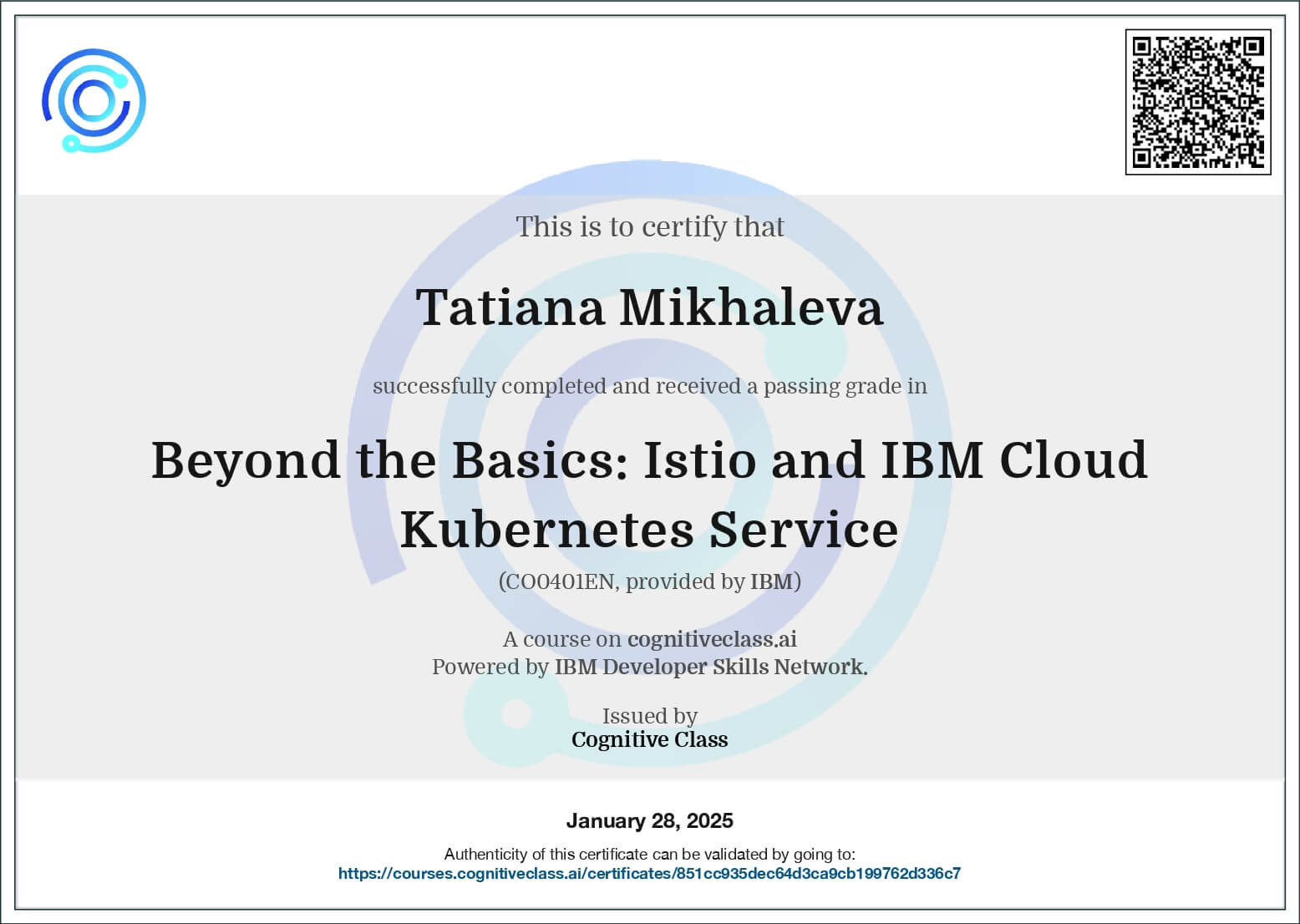Viewport: 1300px width, 924px height.
Task: Click the issuer name 'Cognitive Class'
Action: 649,739
